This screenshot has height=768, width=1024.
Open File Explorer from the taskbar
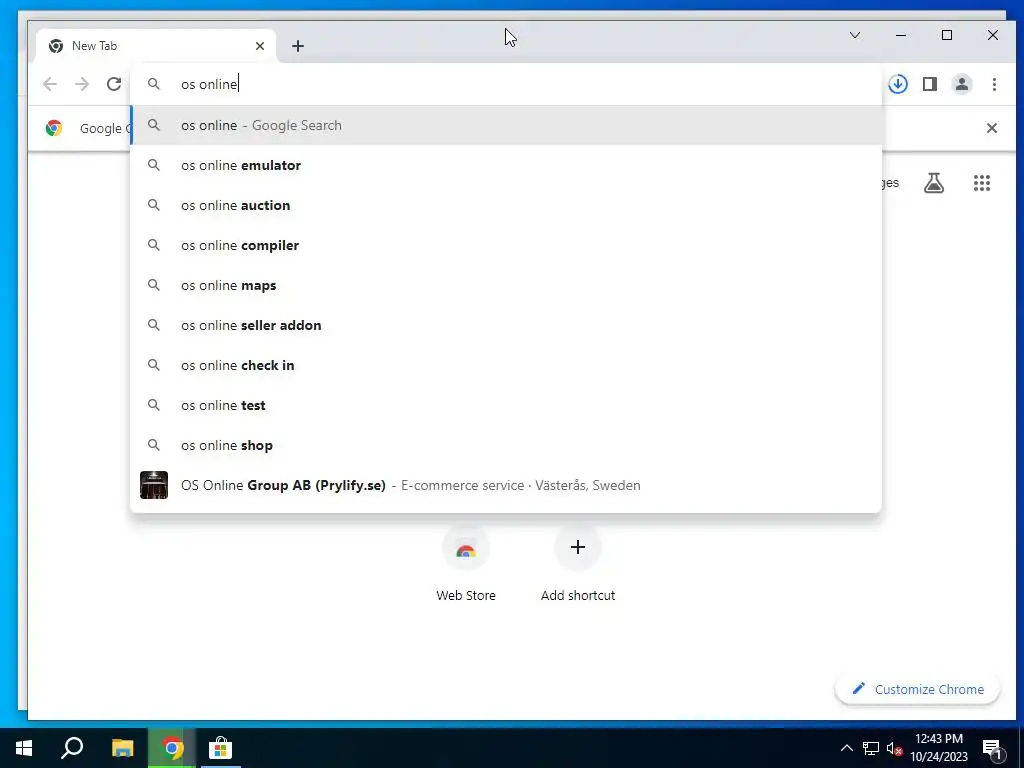point(122,748)
